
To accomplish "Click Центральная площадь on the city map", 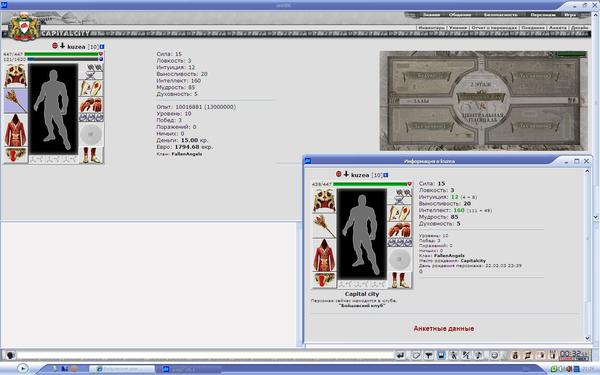I will coord(481,117).
